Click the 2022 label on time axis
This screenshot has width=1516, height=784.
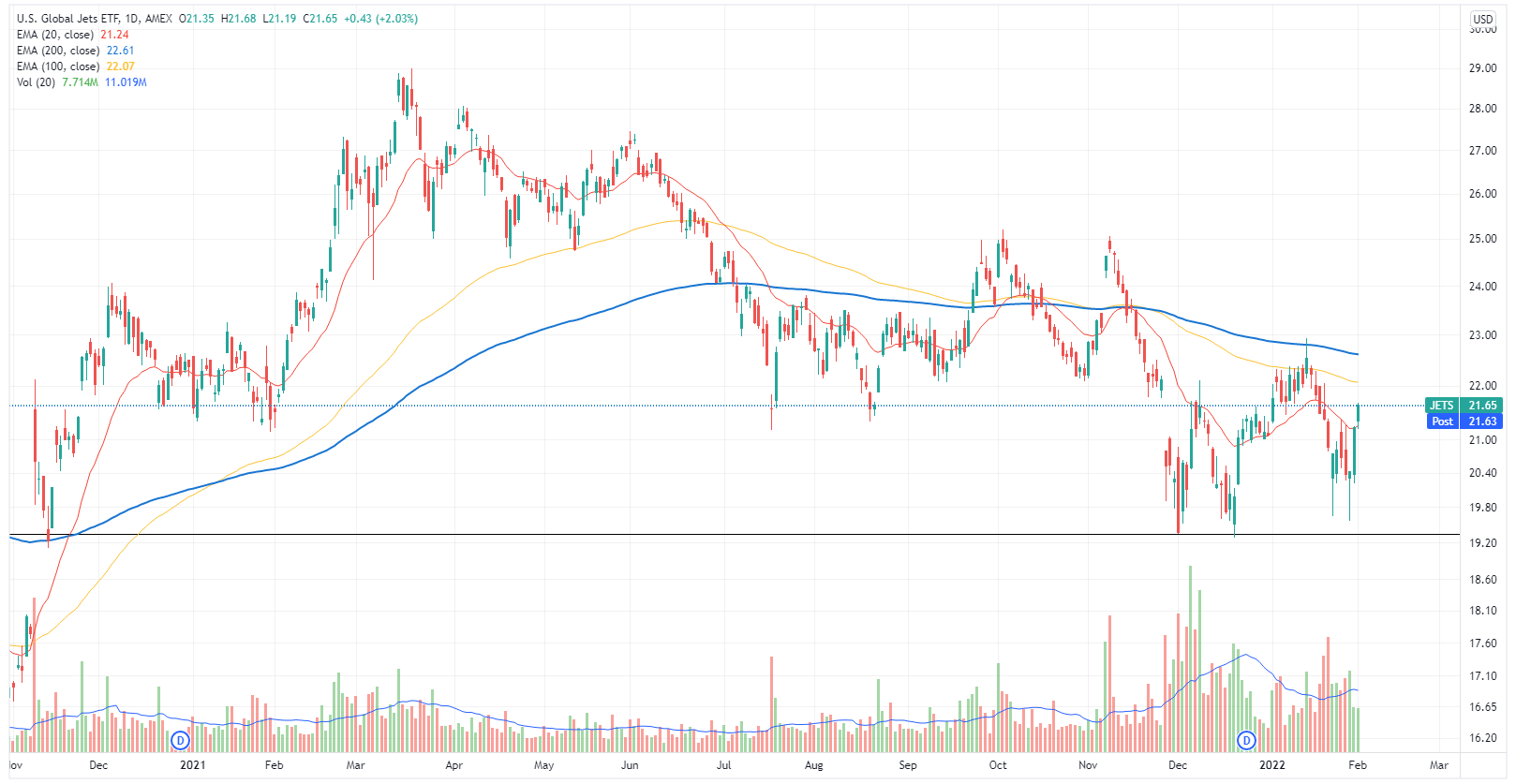1271,765
